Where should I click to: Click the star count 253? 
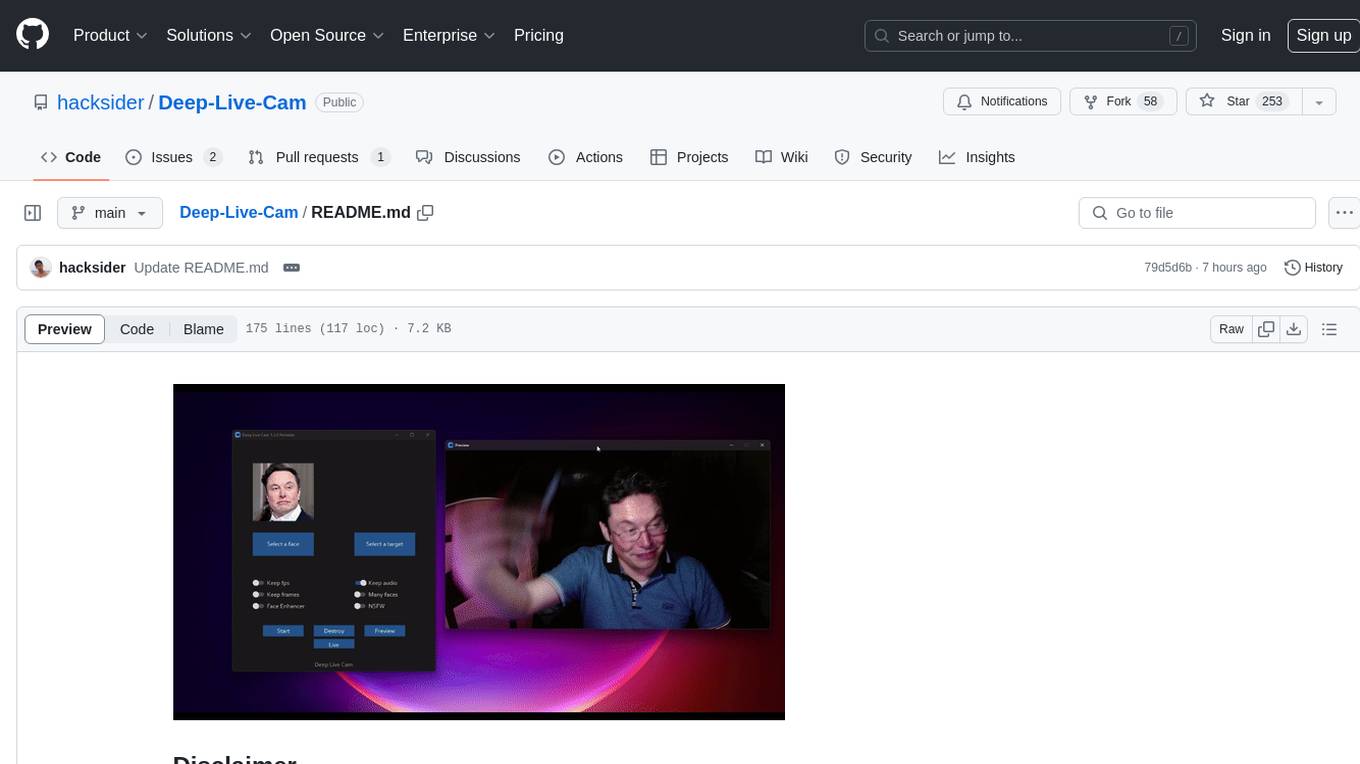[1272, 102]
